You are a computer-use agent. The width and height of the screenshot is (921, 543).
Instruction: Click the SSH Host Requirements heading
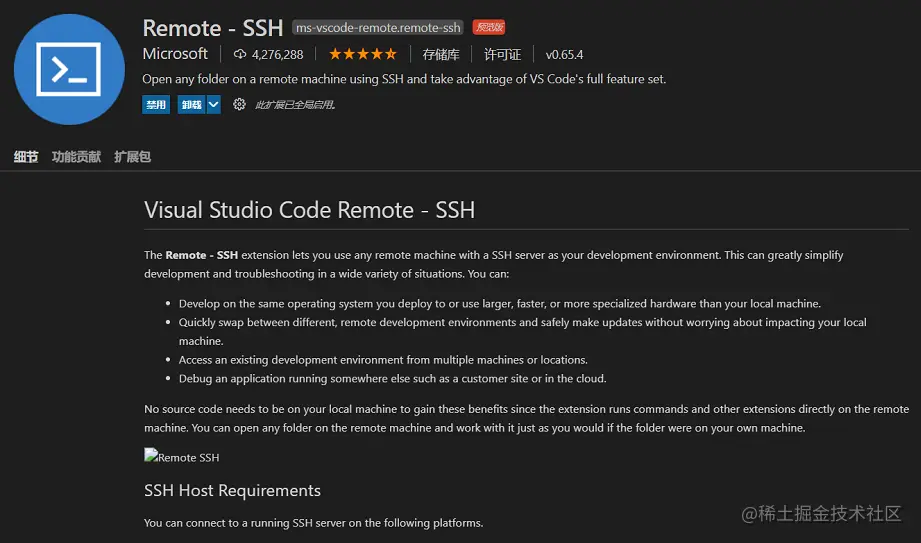[232, 490]
